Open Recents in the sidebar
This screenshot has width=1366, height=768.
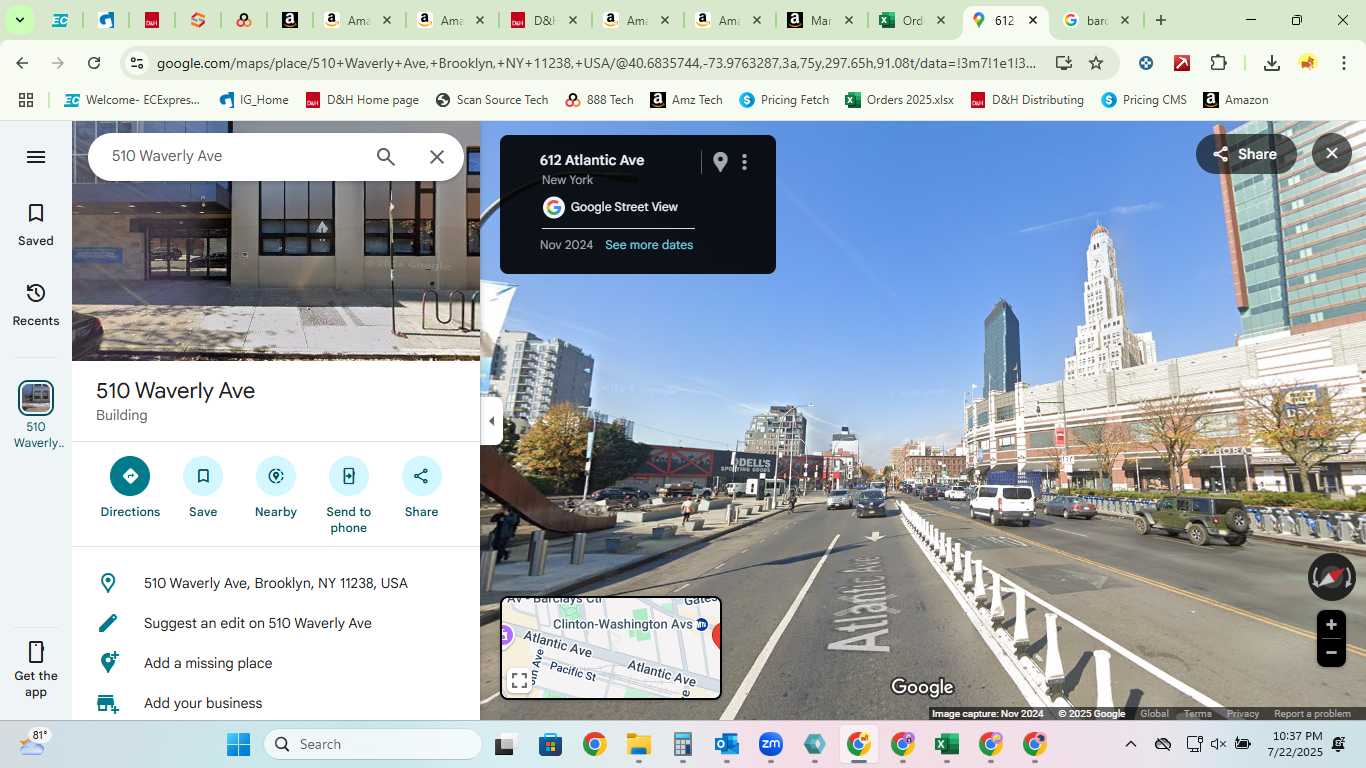(x=36, y=305)
